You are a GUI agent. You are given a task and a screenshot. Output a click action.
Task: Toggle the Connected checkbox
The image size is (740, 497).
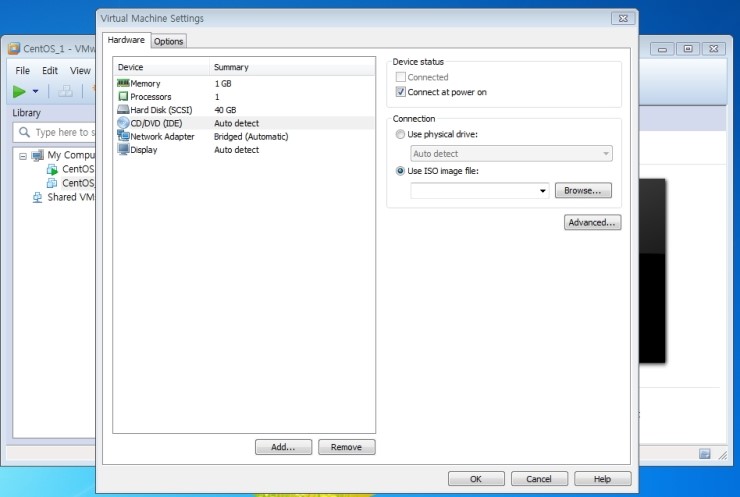pos(400,77)
